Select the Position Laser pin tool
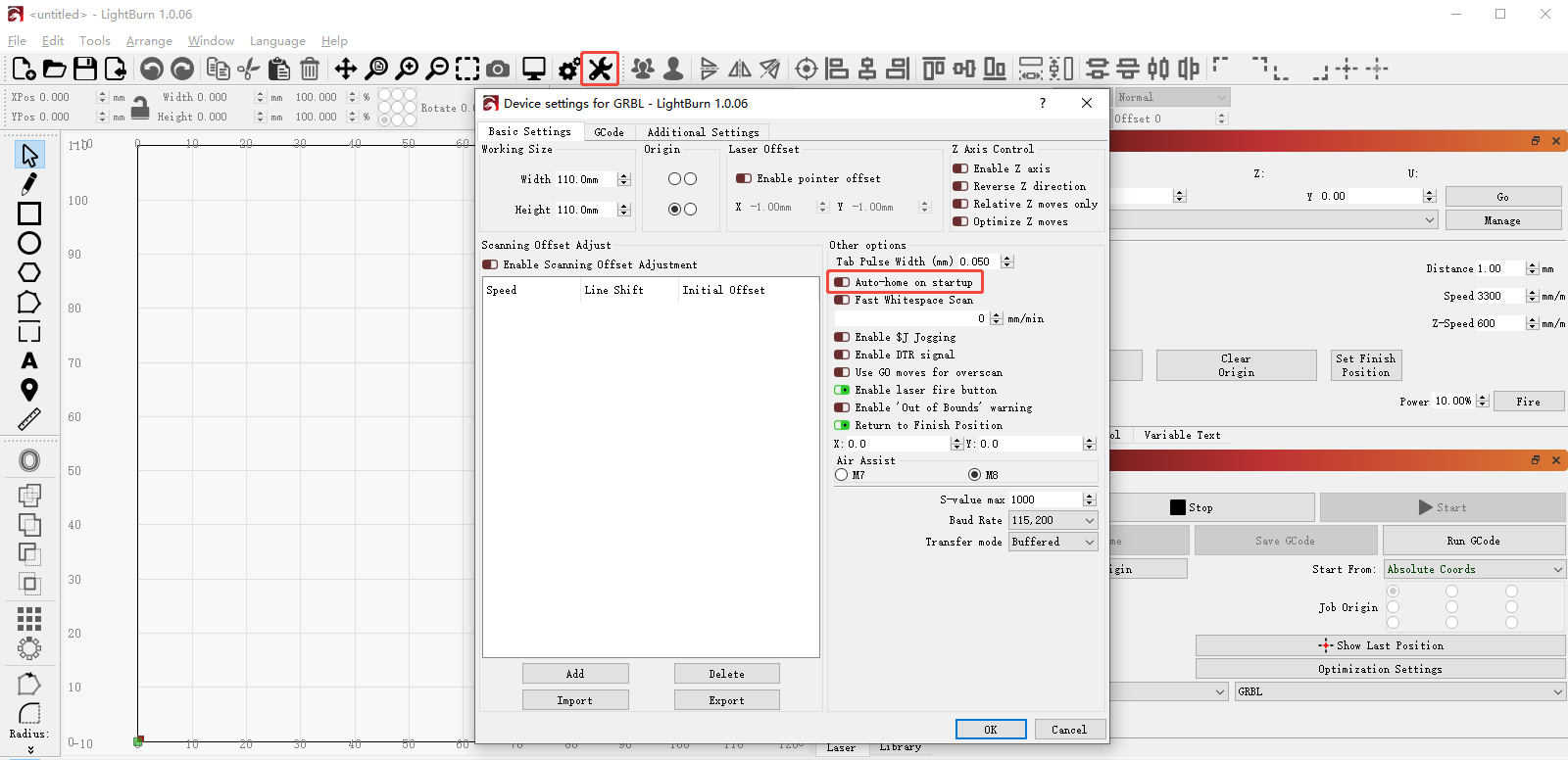 pos(29,390)
